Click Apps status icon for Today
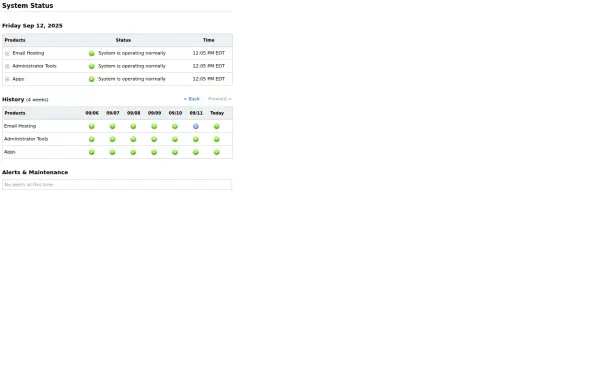 [217, 152]
